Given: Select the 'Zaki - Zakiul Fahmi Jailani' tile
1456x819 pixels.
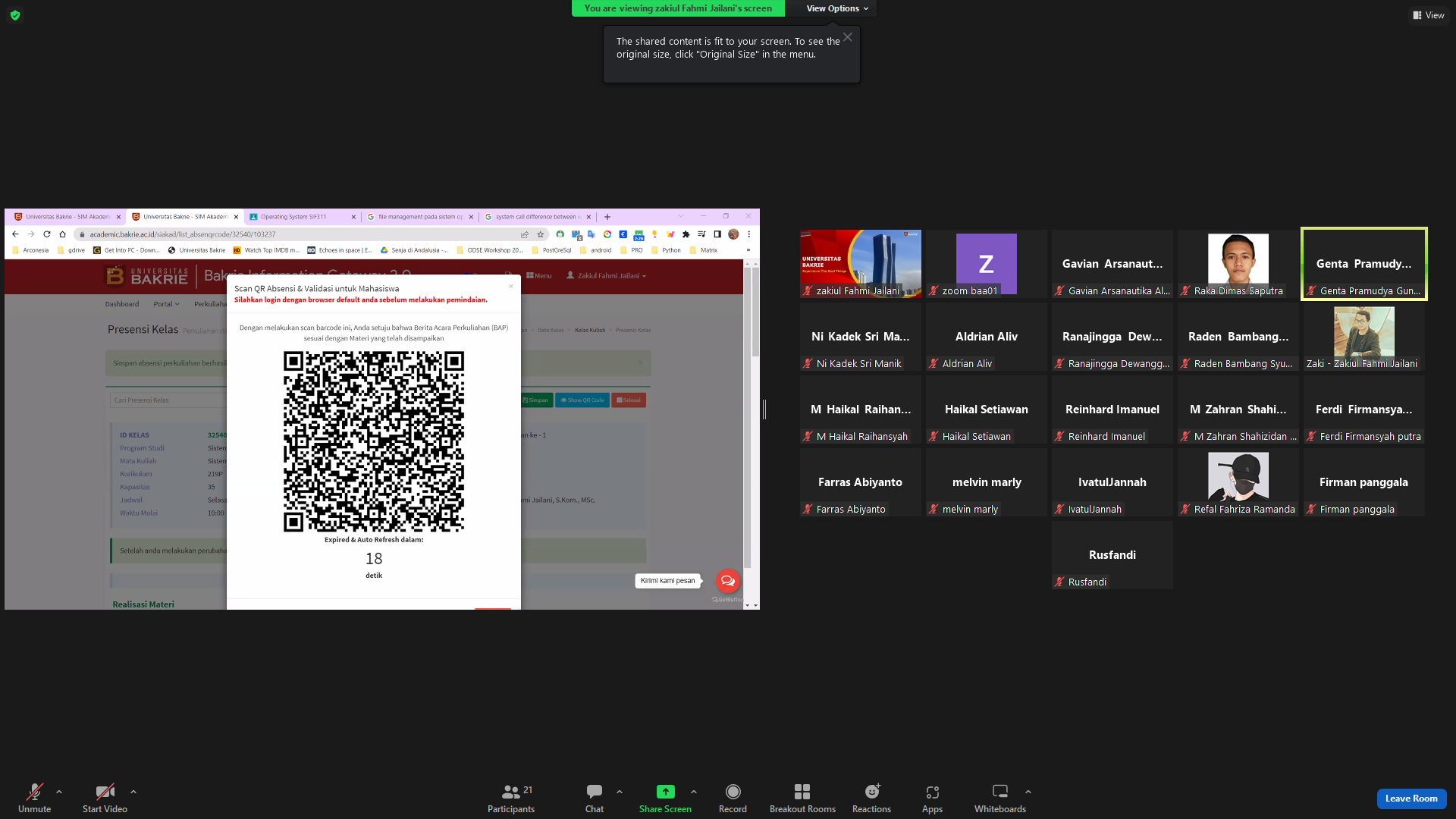Looking at the screenshot, I should 1363,337.
